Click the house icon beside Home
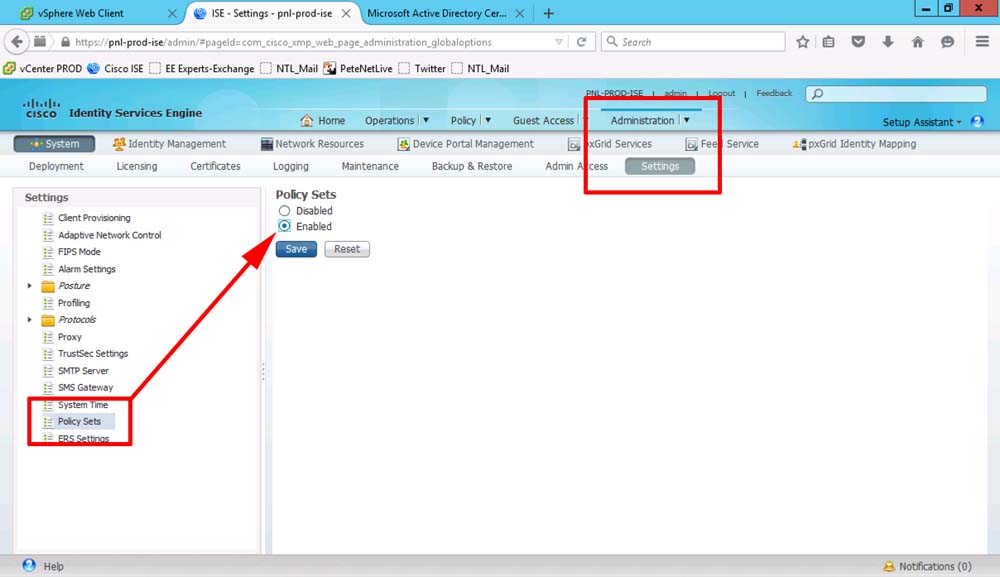This screenshot has height=577, width=1000. [x=307, y=121]
